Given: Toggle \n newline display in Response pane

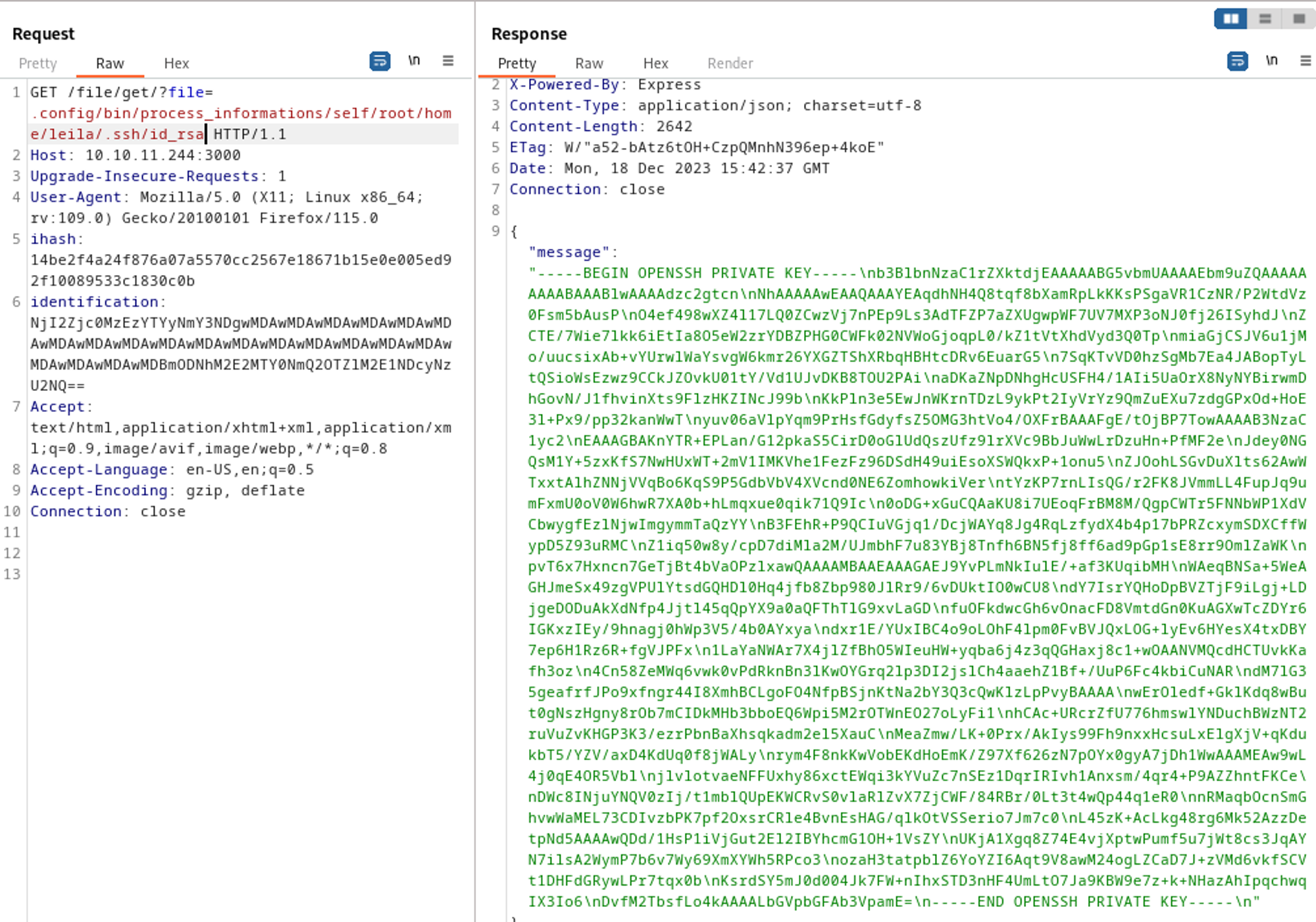Looking at the screenshot, I should tap(1271, 61).
